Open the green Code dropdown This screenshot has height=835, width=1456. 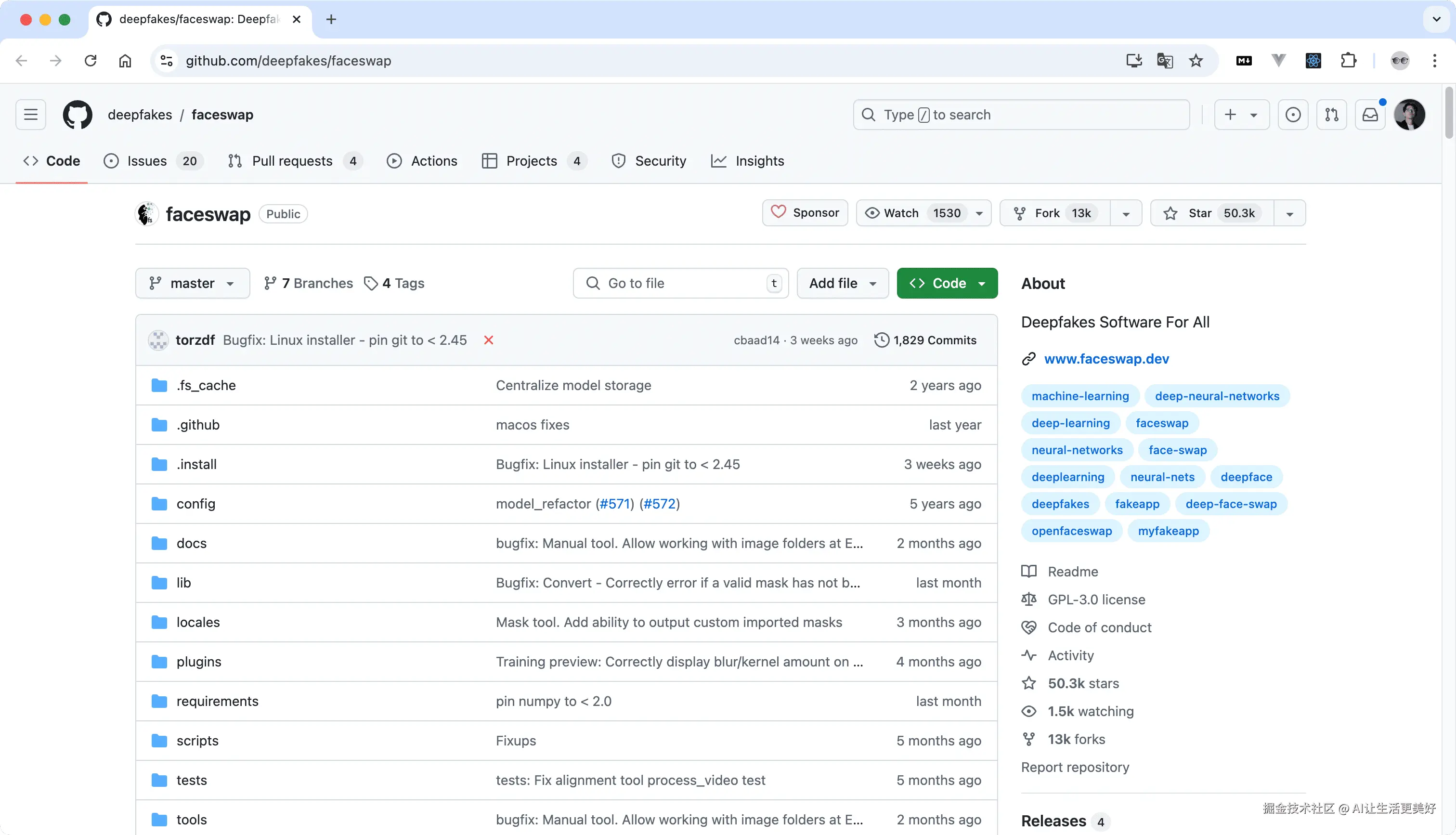[x=947, y=283]
